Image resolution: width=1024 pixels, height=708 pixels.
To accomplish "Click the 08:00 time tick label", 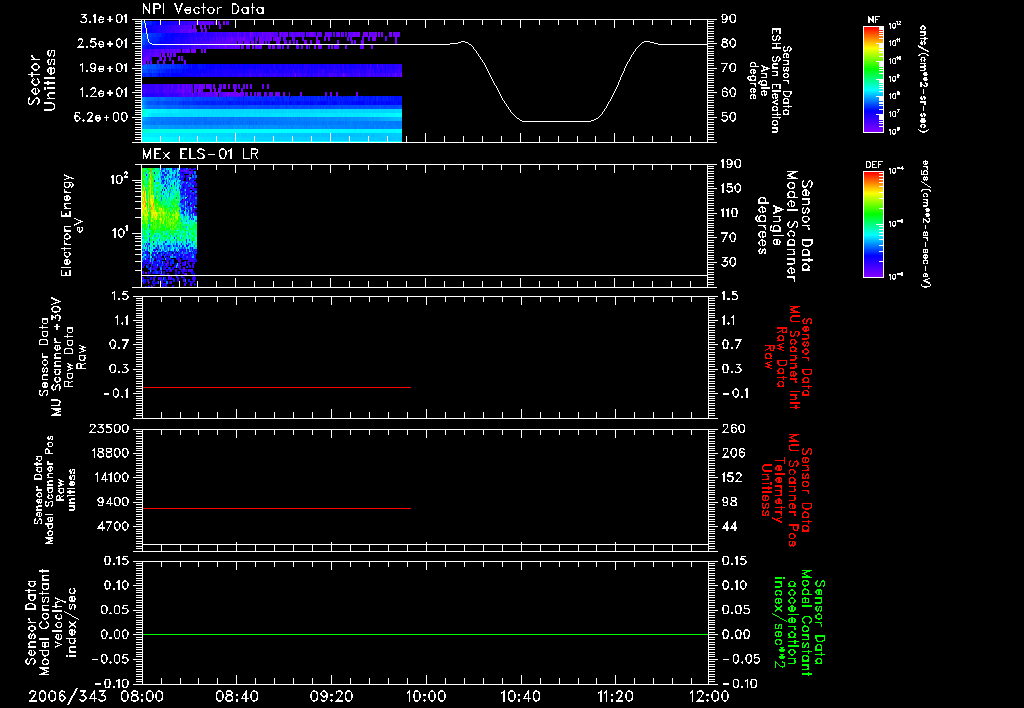I will 142,696.
